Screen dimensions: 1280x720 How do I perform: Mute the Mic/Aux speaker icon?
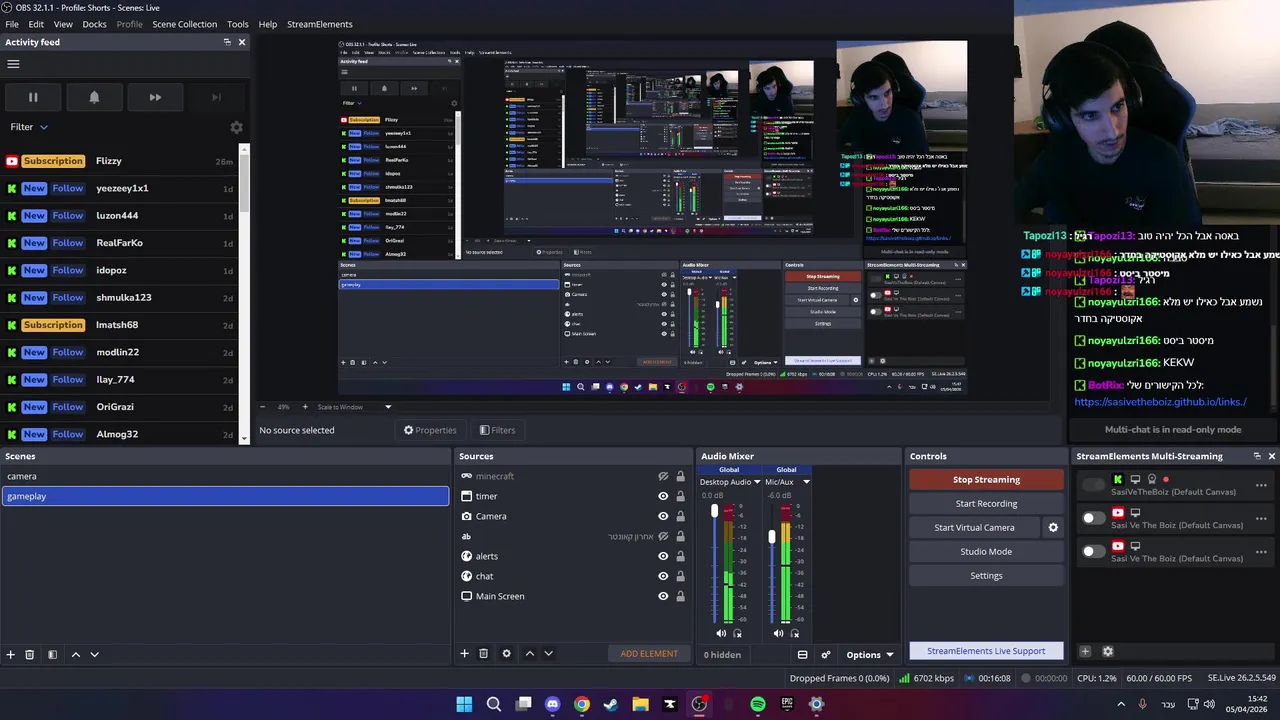[778, 633]
